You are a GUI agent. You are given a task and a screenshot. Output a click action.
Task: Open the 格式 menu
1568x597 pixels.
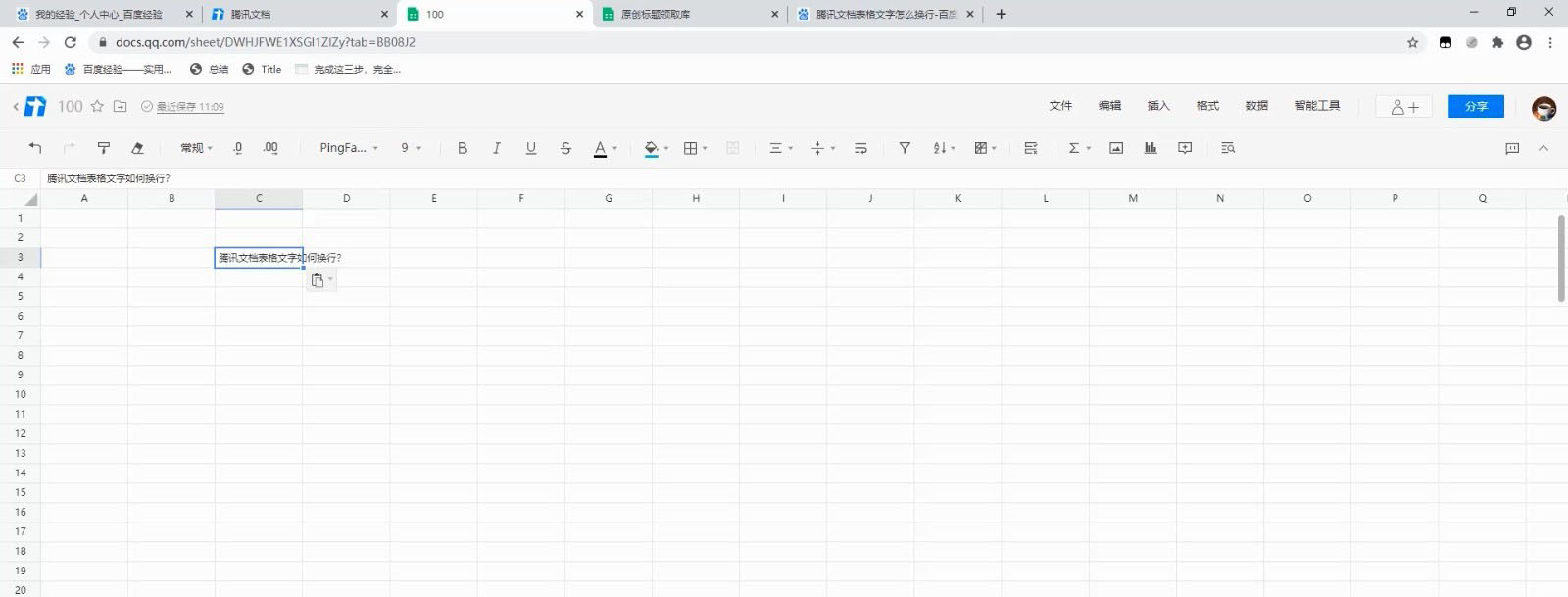(1207, 106)
